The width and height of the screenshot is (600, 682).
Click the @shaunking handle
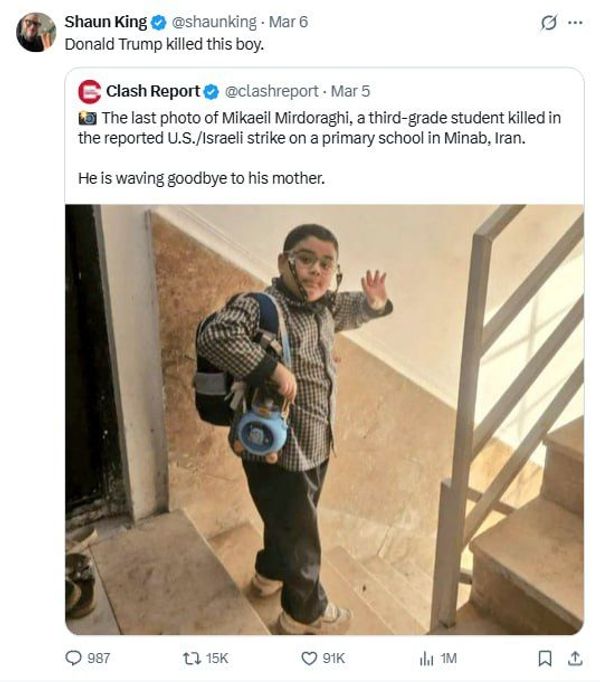coord(214,22)
